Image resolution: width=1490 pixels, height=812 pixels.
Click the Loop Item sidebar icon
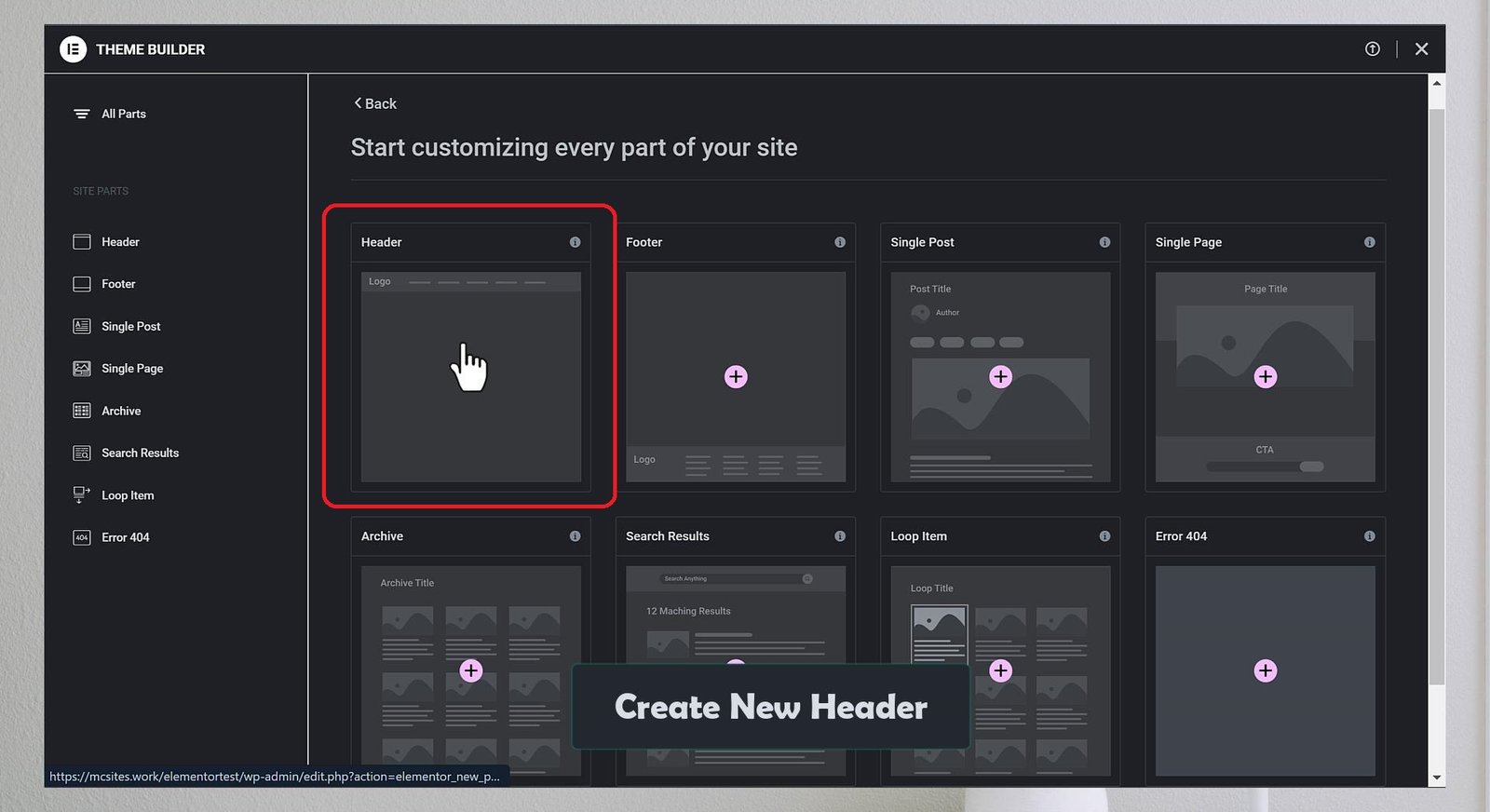82,494
